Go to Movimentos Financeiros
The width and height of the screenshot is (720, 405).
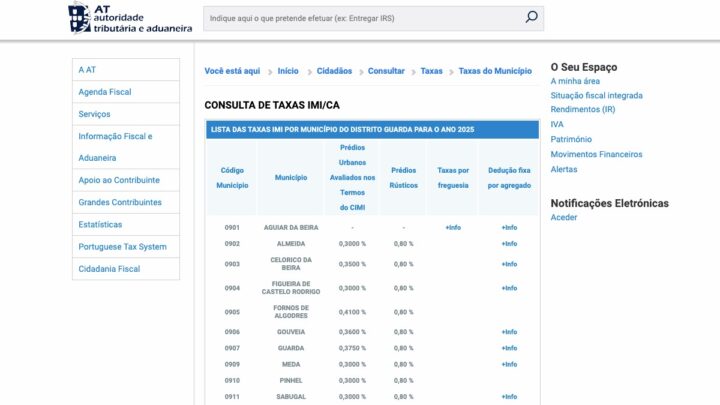point(596,154)
